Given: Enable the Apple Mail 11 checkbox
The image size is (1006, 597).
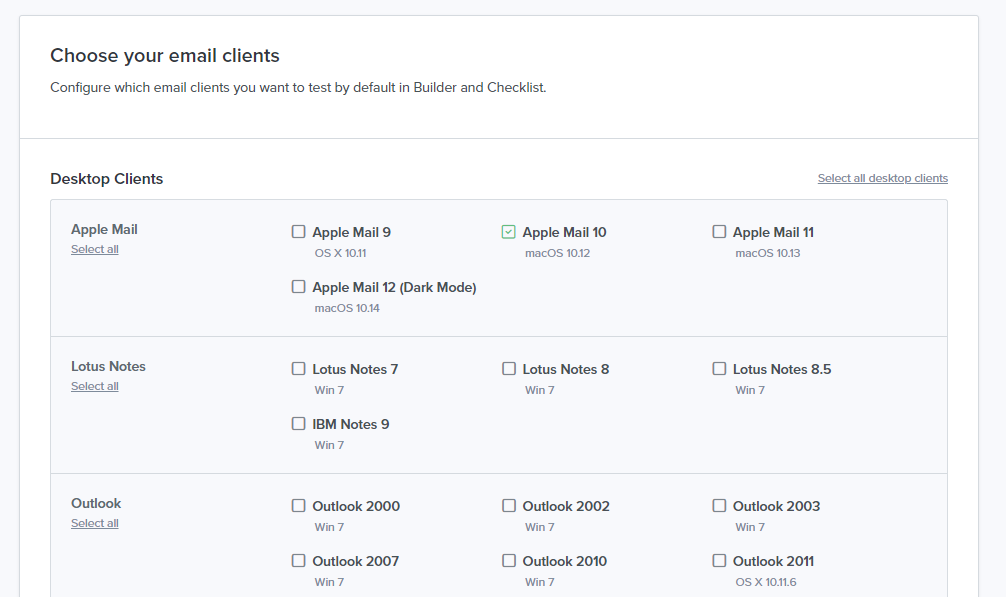Looking at the screenshot, I should [719, 232].
